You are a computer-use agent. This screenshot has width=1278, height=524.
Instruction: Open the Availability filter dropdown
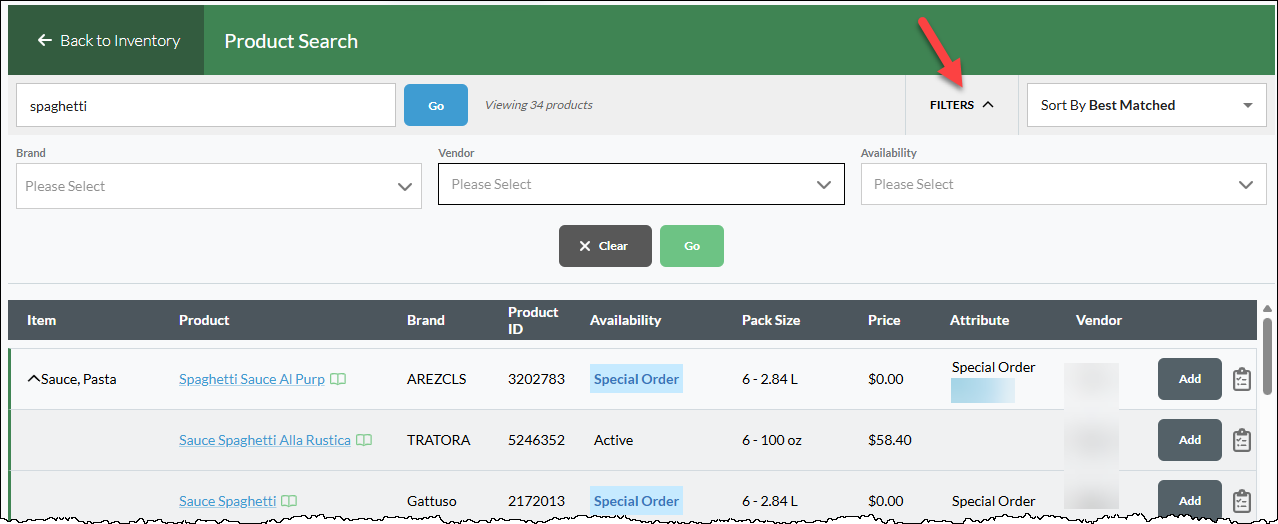[x=1064, y=184]
